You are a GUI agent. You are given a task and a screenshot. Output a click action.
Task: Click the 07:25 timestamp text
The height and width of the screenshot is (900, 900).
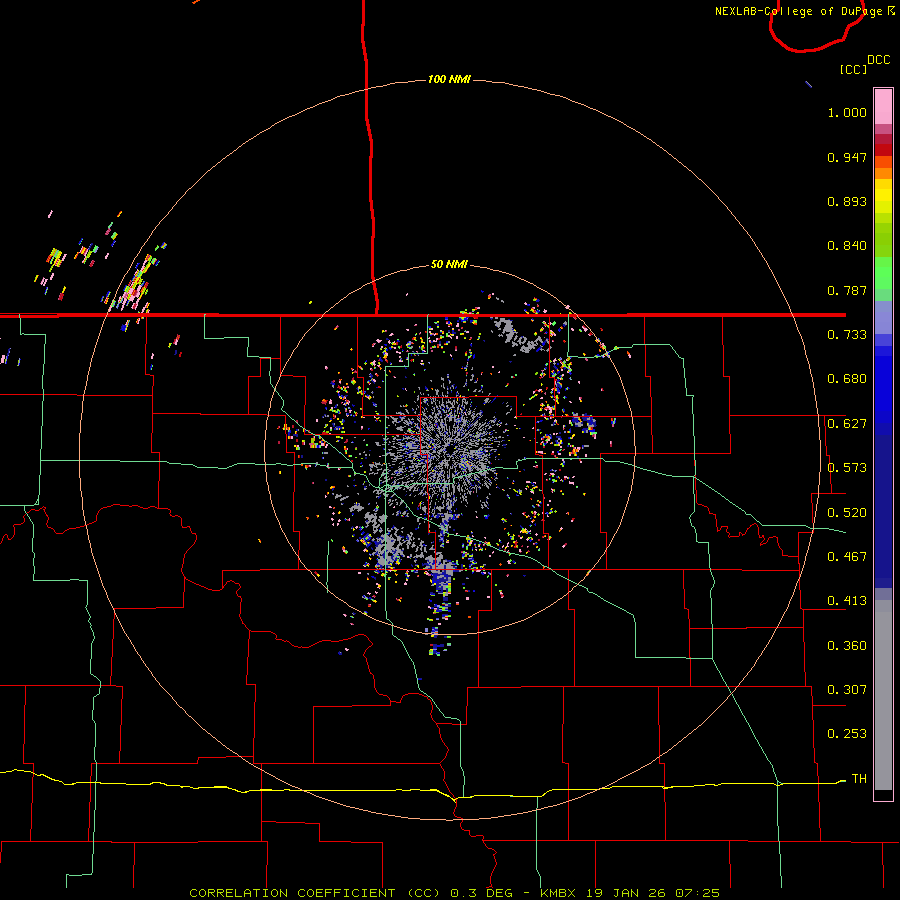click(x=697, y=893)
